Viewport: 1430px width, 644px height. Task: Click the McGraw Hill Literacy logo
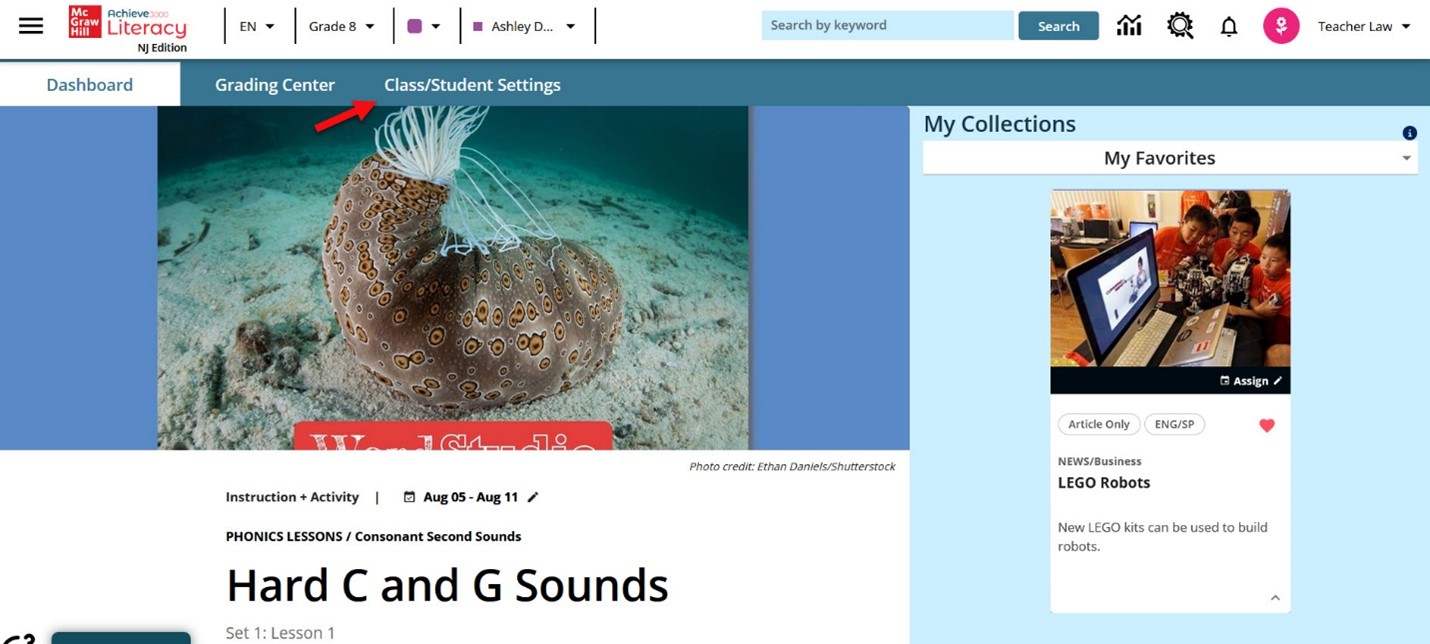click(130, 25)
